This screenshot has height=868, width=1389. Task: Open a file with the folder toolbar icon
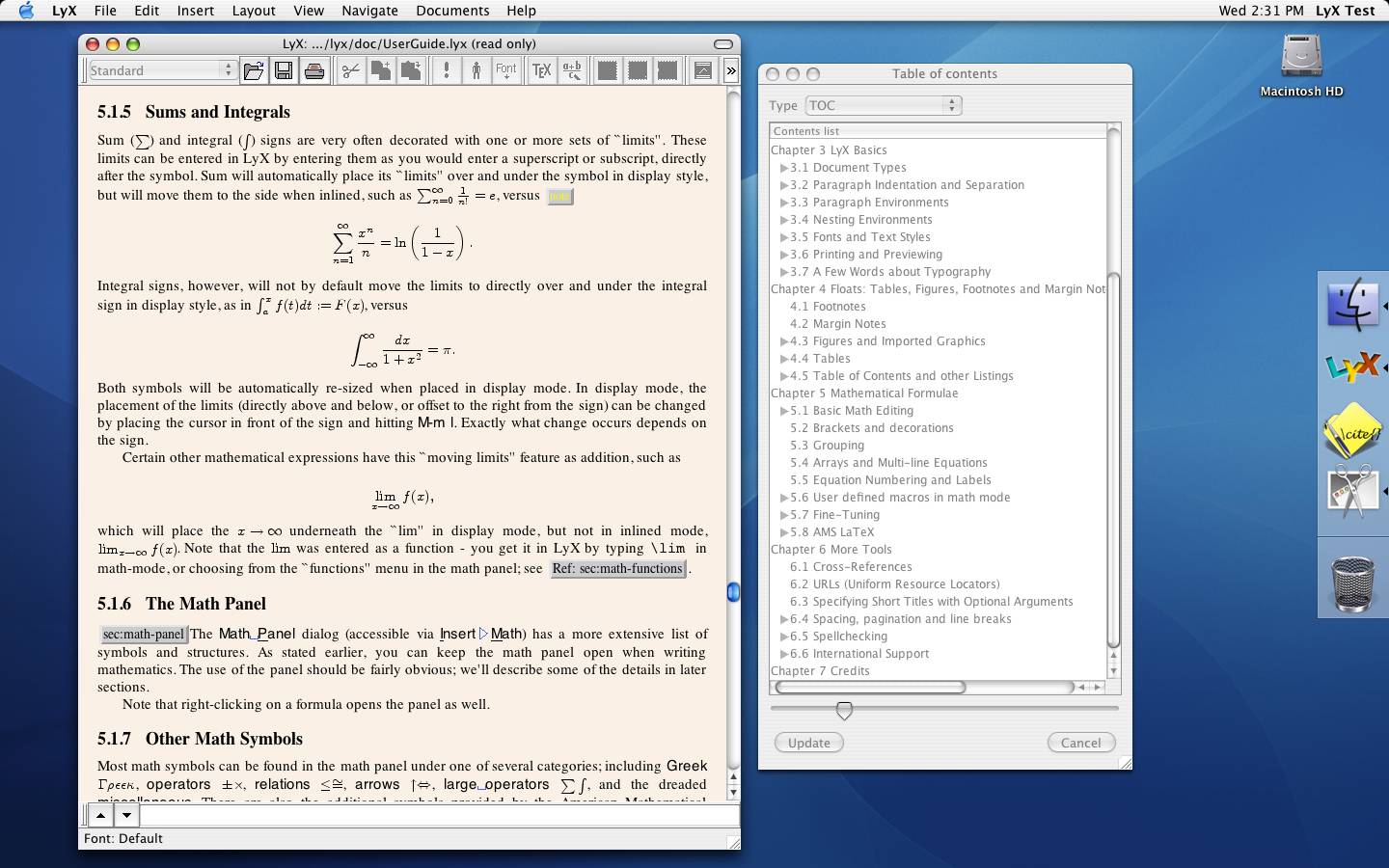pos(254,70)
